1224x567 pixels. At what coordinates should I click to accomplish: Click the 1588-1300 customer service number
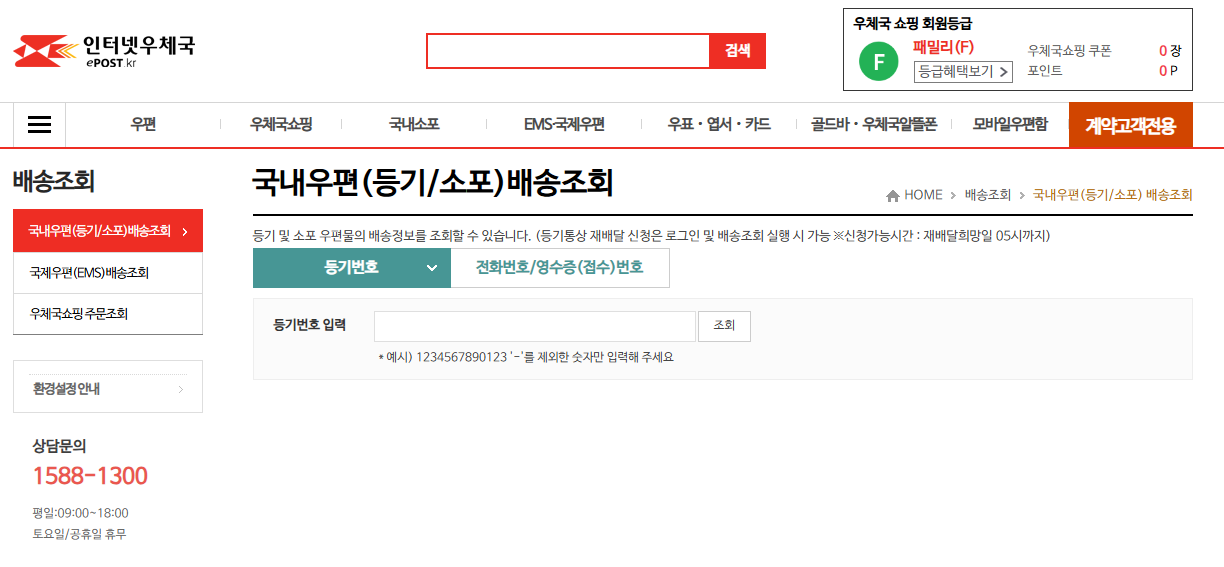coord(90,476)
